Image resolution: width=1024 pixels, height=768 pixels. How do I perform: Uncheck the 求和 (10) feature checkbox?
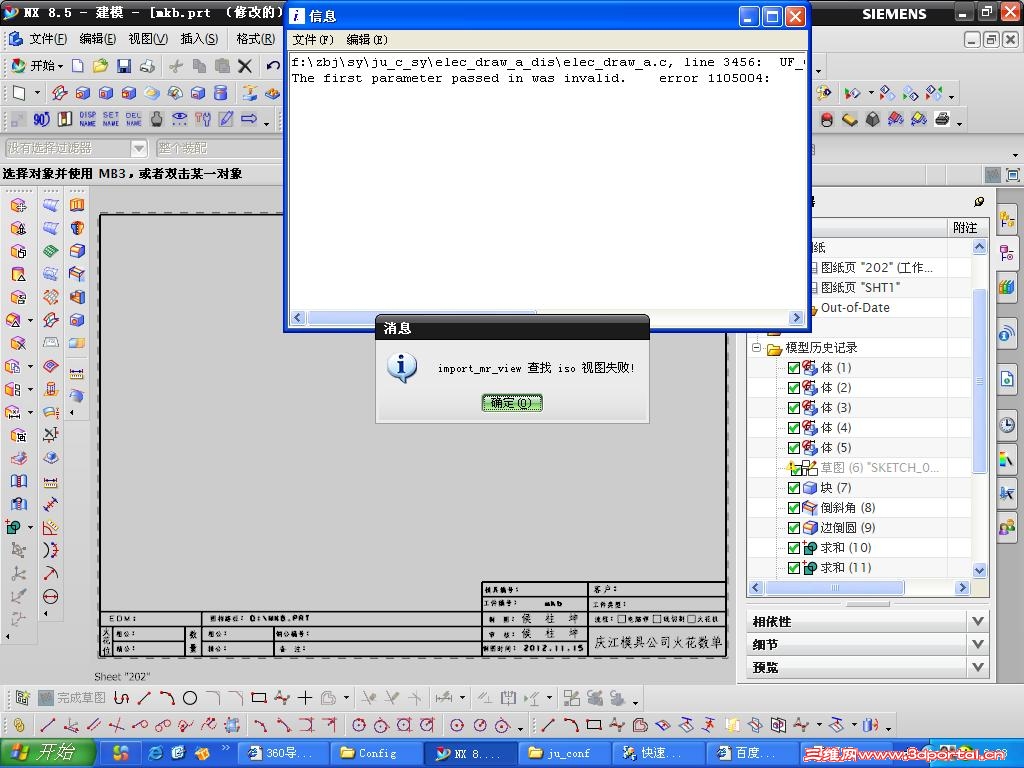click(x=794, y=548)
